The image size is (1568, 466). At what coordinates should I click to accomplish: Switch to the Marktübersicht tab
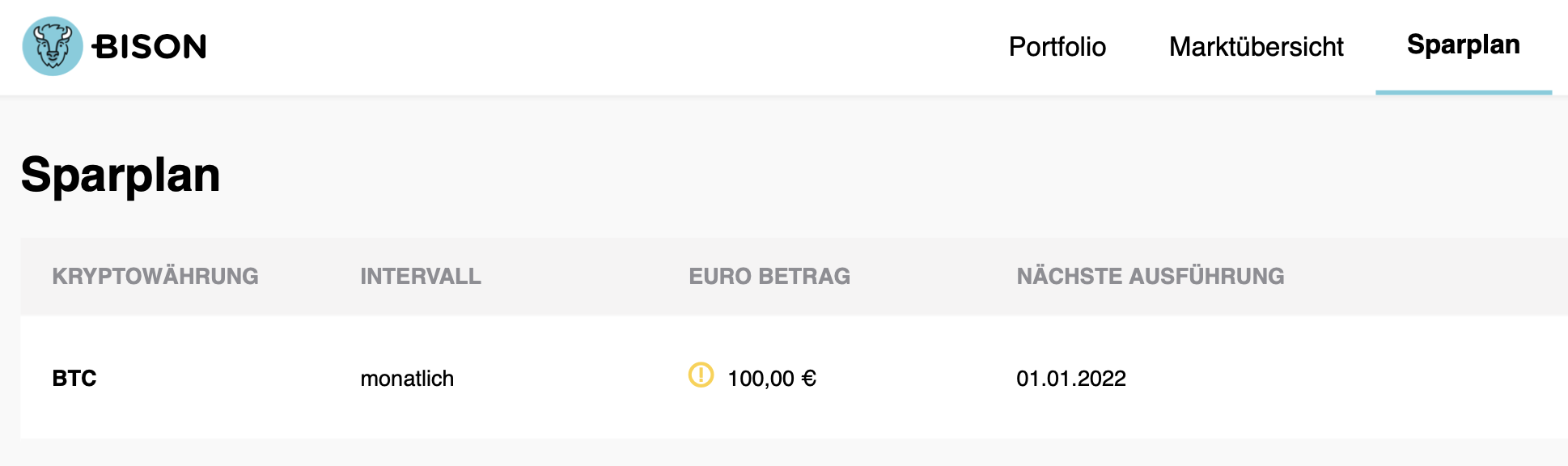click(x=1256, y=47)
